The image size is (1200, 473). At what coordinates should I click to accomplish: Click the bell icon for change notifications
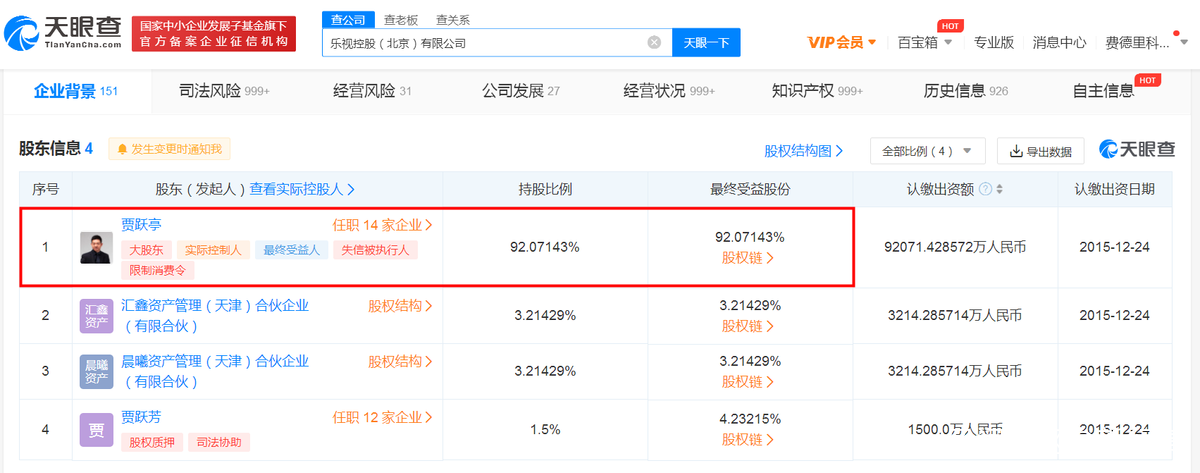(123, 150)
